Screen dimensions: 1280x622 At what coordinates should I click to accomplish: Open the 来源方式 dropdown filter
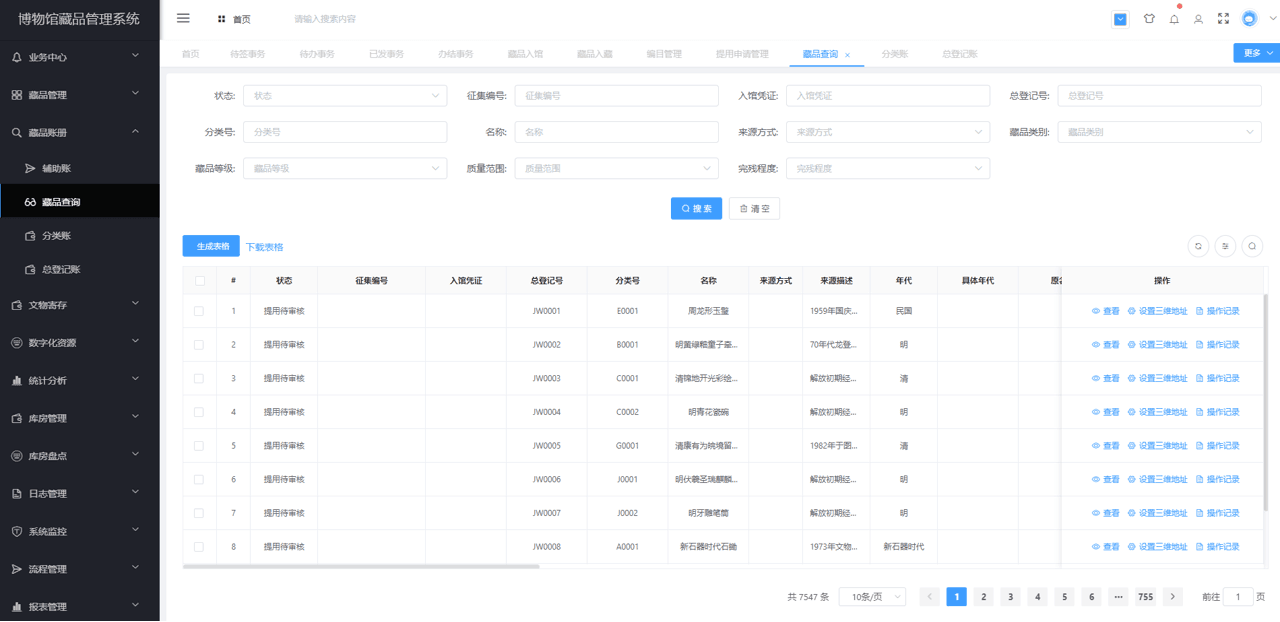tap(888, 132)
